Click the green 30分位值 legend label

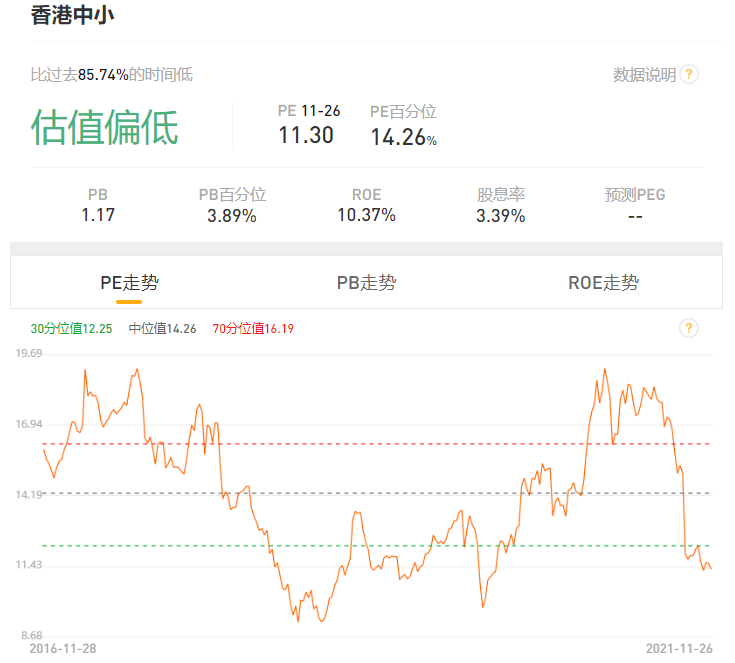pos(71,328)
